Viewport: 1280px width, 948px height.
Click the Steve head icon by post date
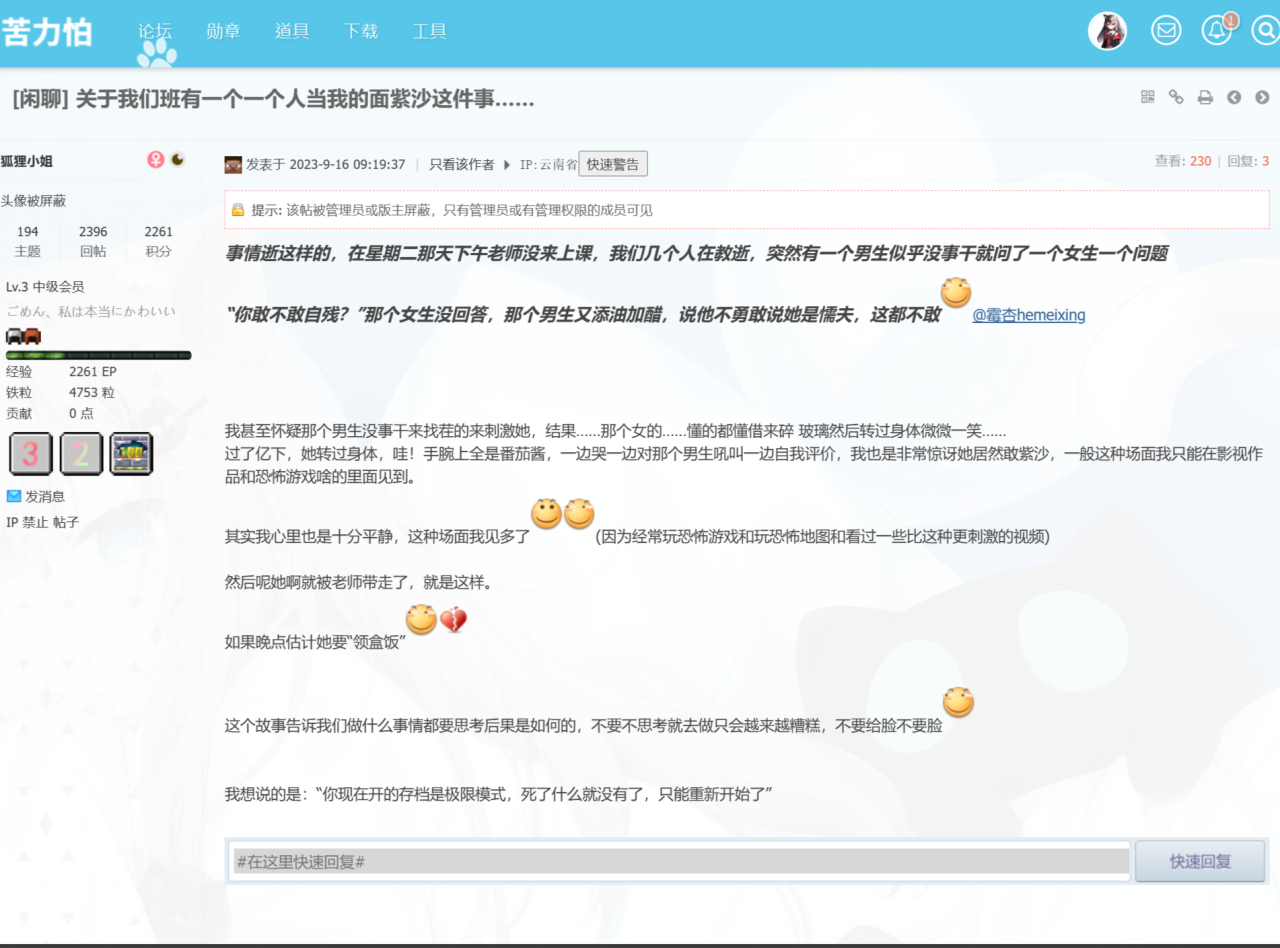pos(233,165)
